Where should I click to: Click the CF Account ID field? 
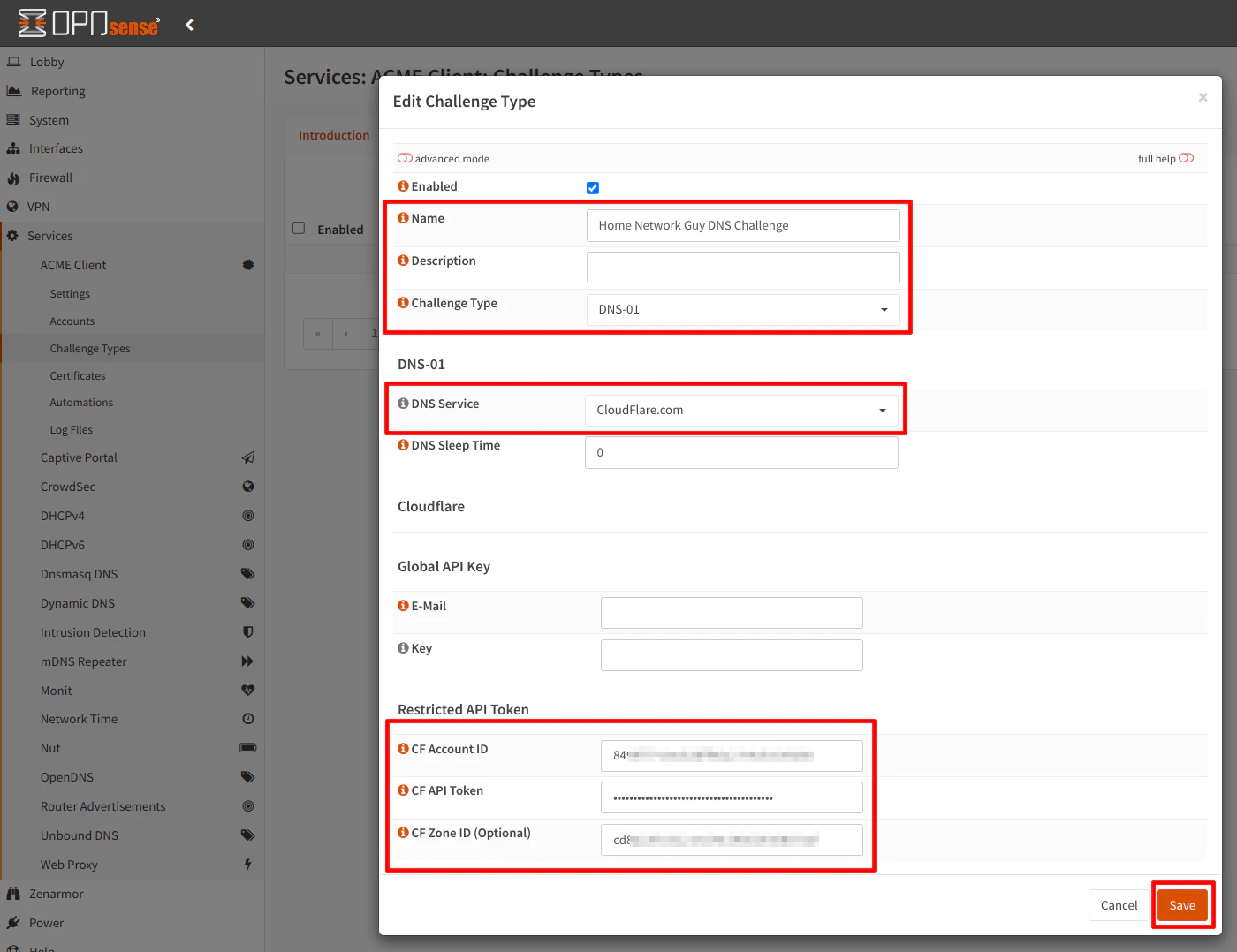point(732,756)
